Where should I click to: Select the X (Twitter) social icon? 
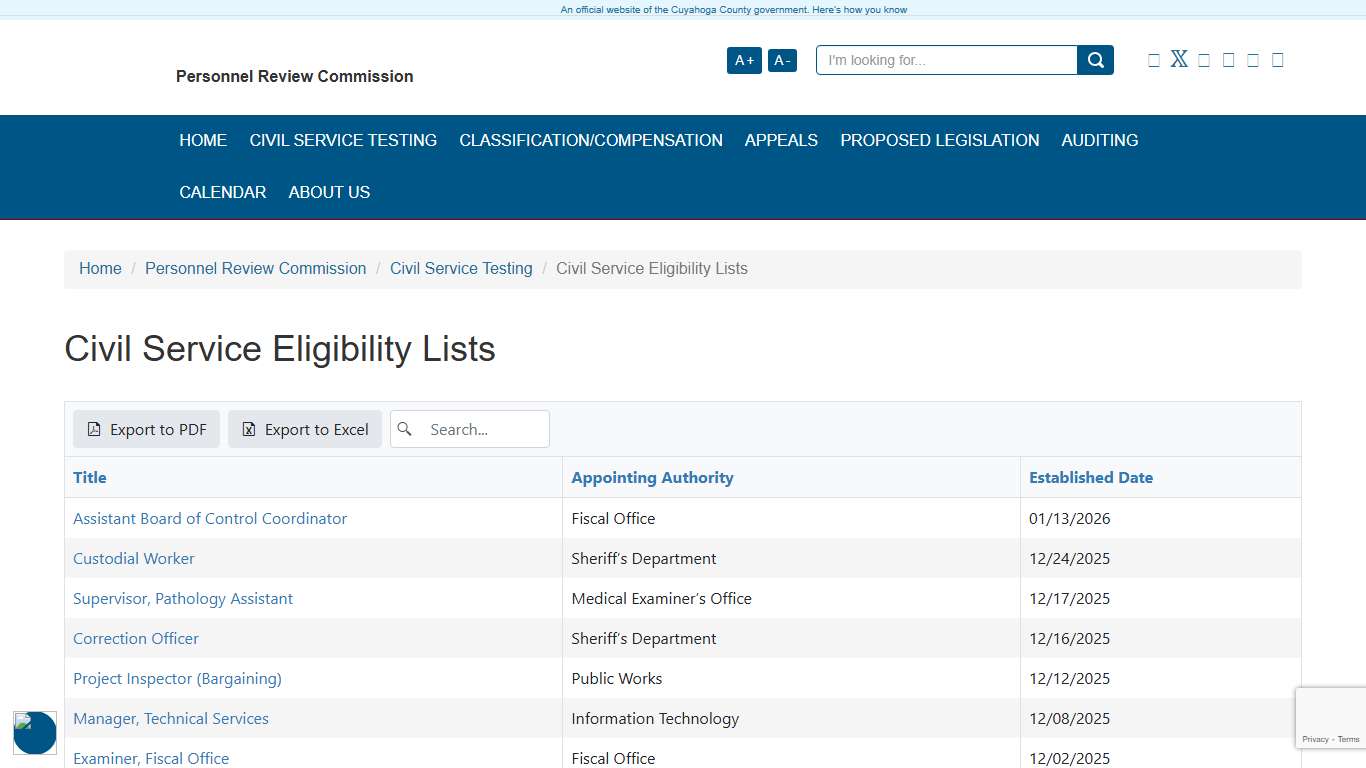pos(1179,59)
